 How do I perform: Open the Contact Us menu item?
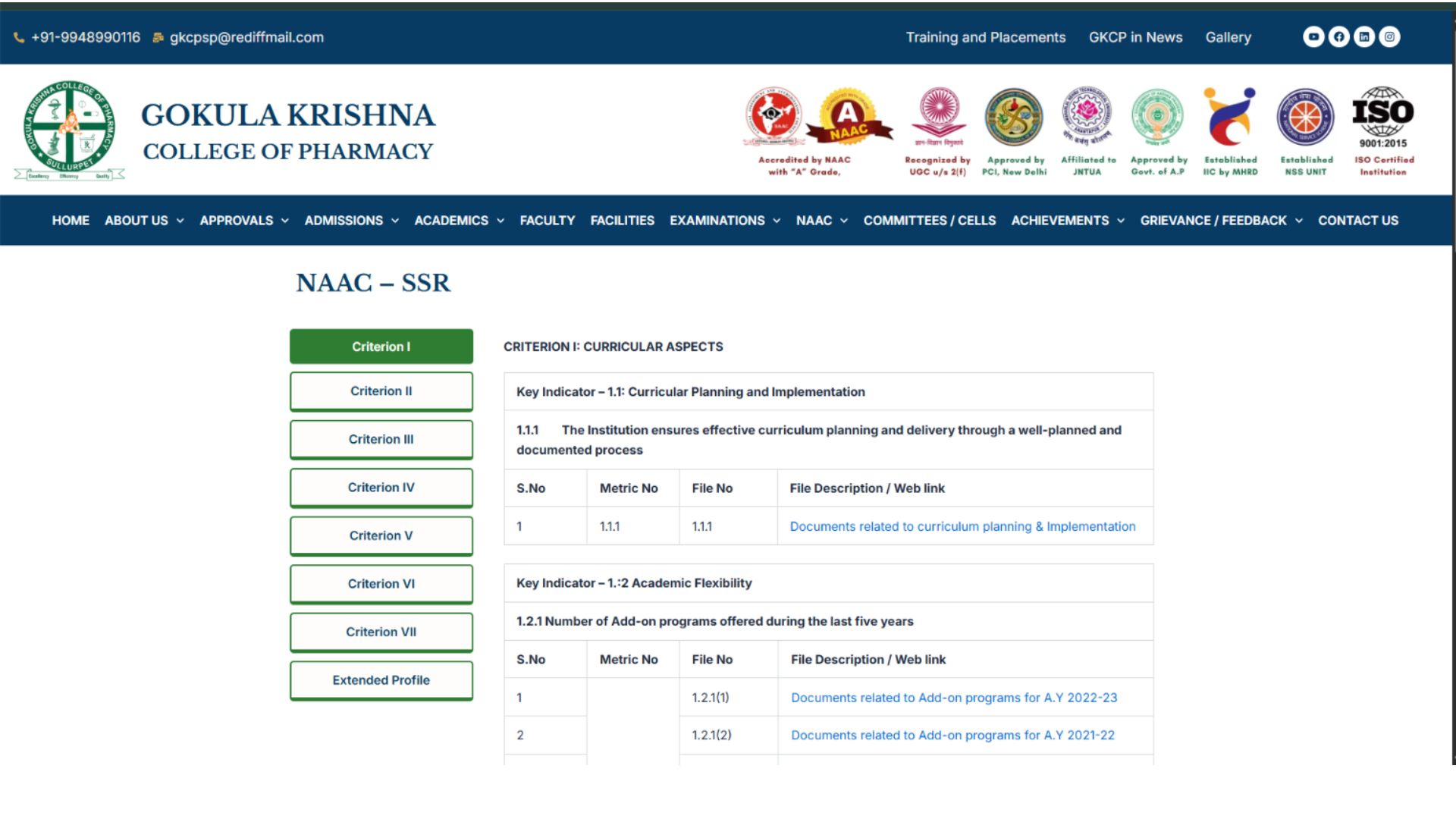point(1358,221)
